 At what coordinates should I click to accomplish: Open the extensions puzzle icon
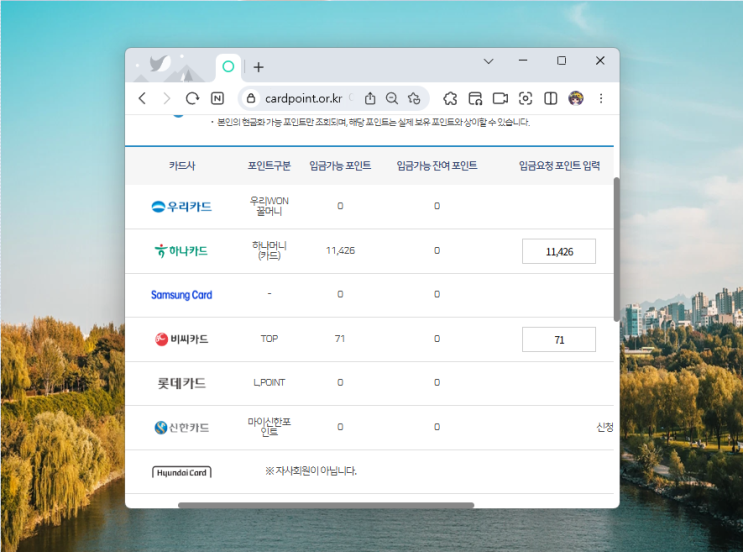[450, 98]
